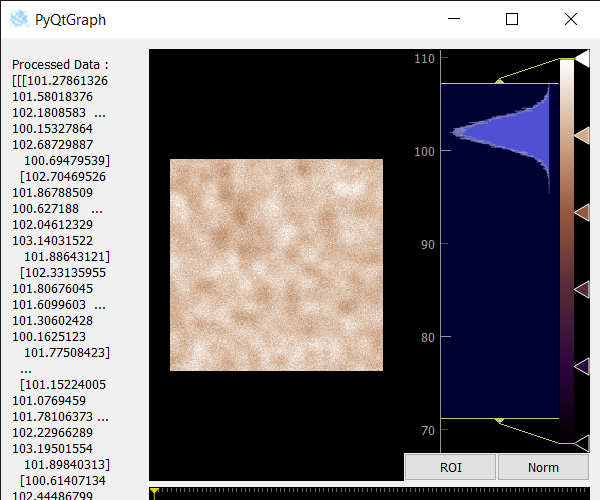The width and height of the screenshot is (600, 500).
Task: Select the purple gradient tick marker
Action: 582,367
